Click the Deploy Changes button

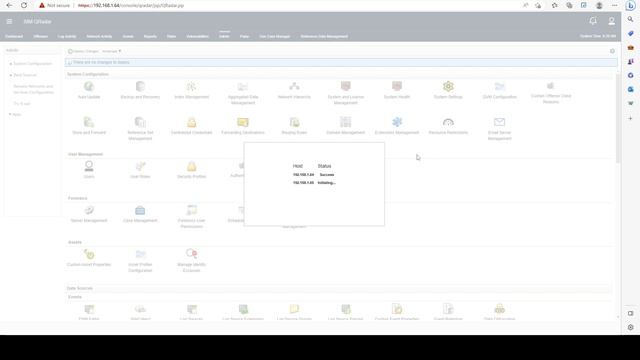tap(83, 51)
